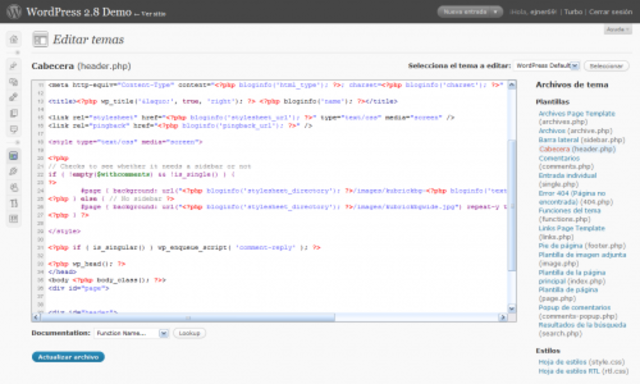Open Archives Page Template file
Viewport: 640px width, 384px height.
click(x=576, y=113)
